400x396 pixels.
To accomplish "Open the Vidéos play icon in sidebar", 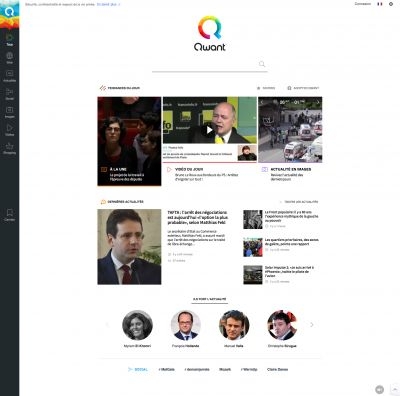I will click(9, 128).
